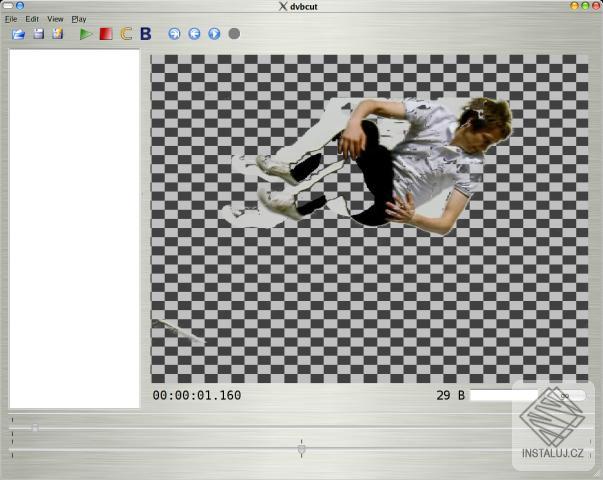Open the View menu
The image size is (603, 480).
tap(55, 19)
